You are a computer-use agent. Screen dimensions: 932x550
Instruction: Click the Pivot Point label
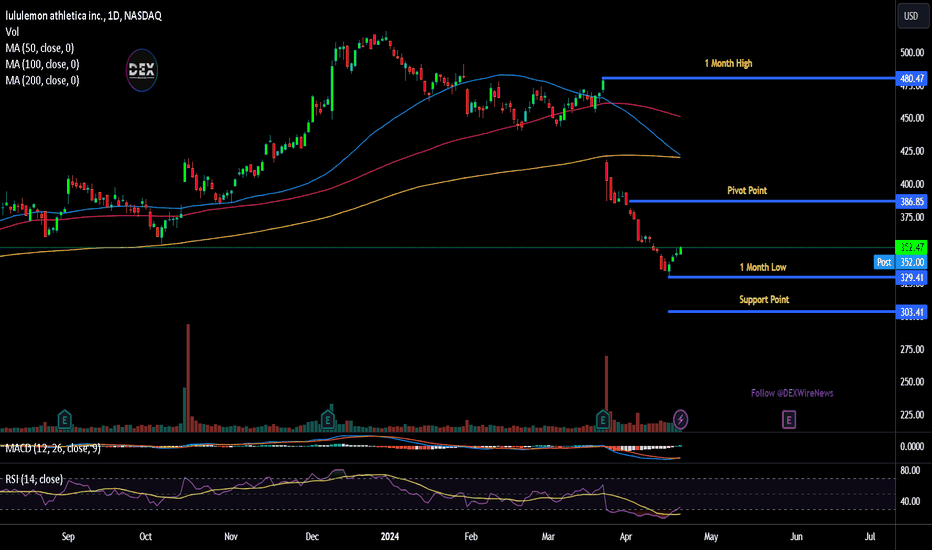[x=747, y=190]
